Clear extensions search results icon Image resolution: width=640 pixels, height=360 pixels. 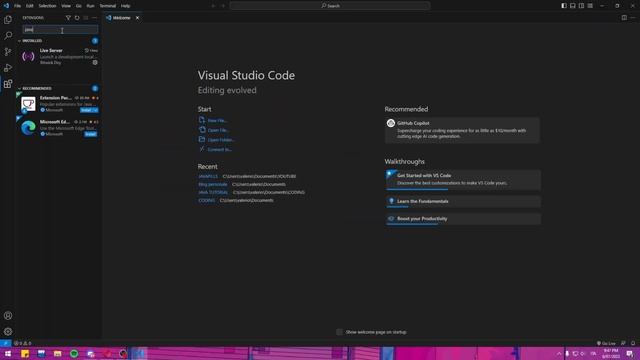tap(86, 18)
